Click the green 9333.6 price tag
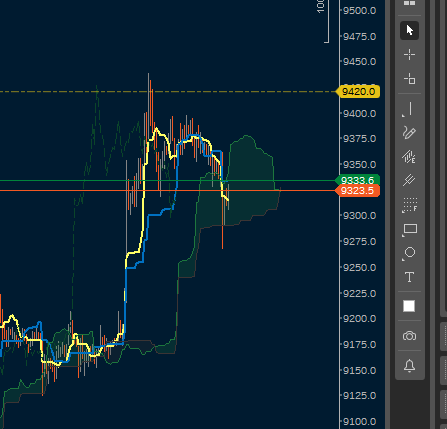Image resolution: width=447 pixels, height=429 pixels. [357, 180]
